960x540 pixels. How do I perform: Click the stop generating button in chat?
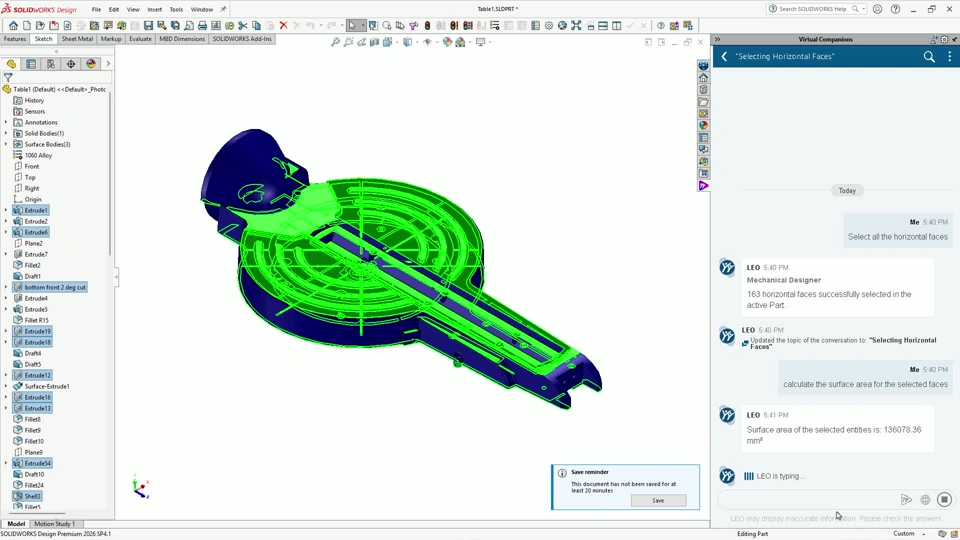(x=944, y=500)
